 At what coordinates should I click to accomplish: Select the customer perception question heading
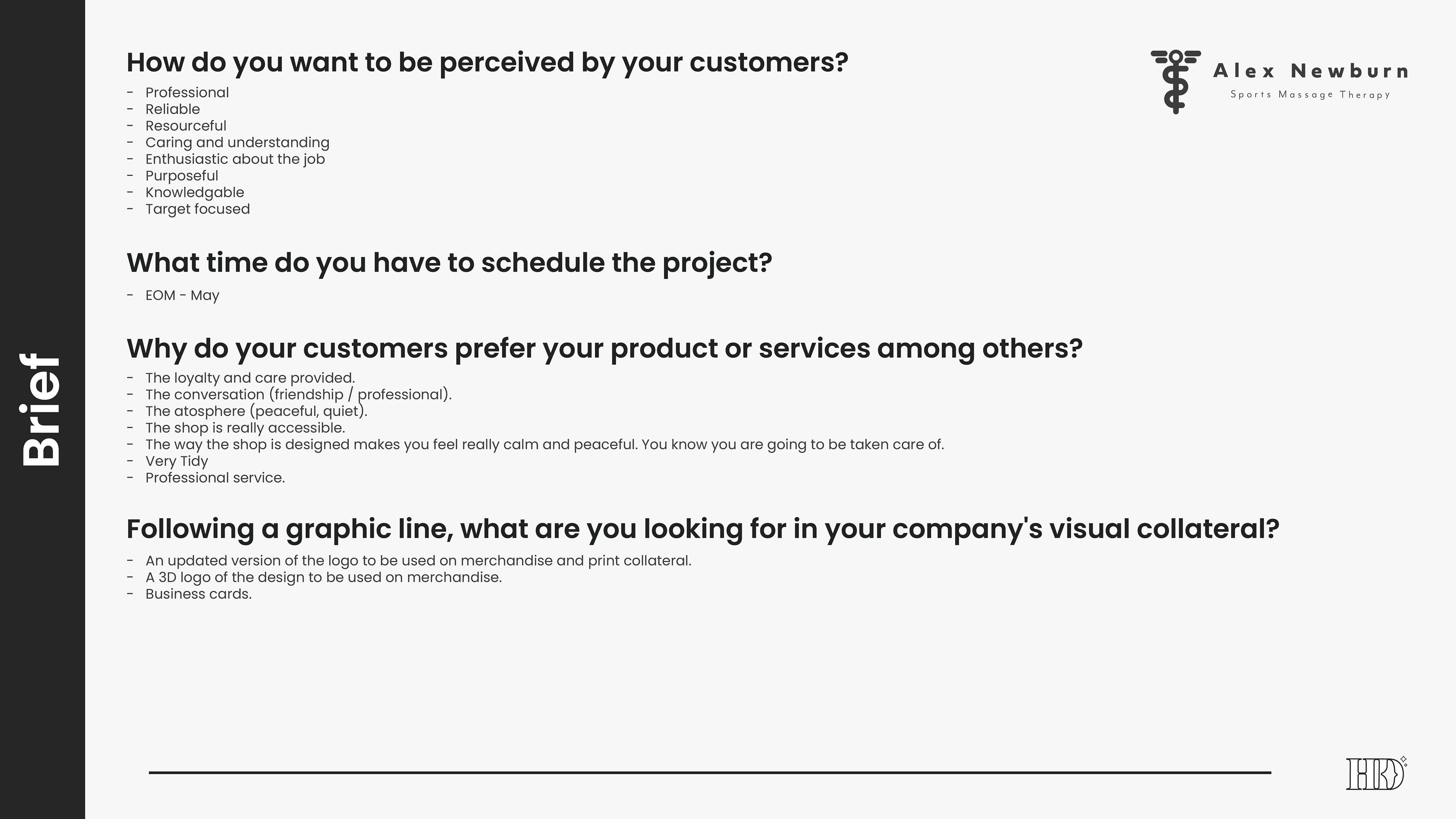click(487, 62)
